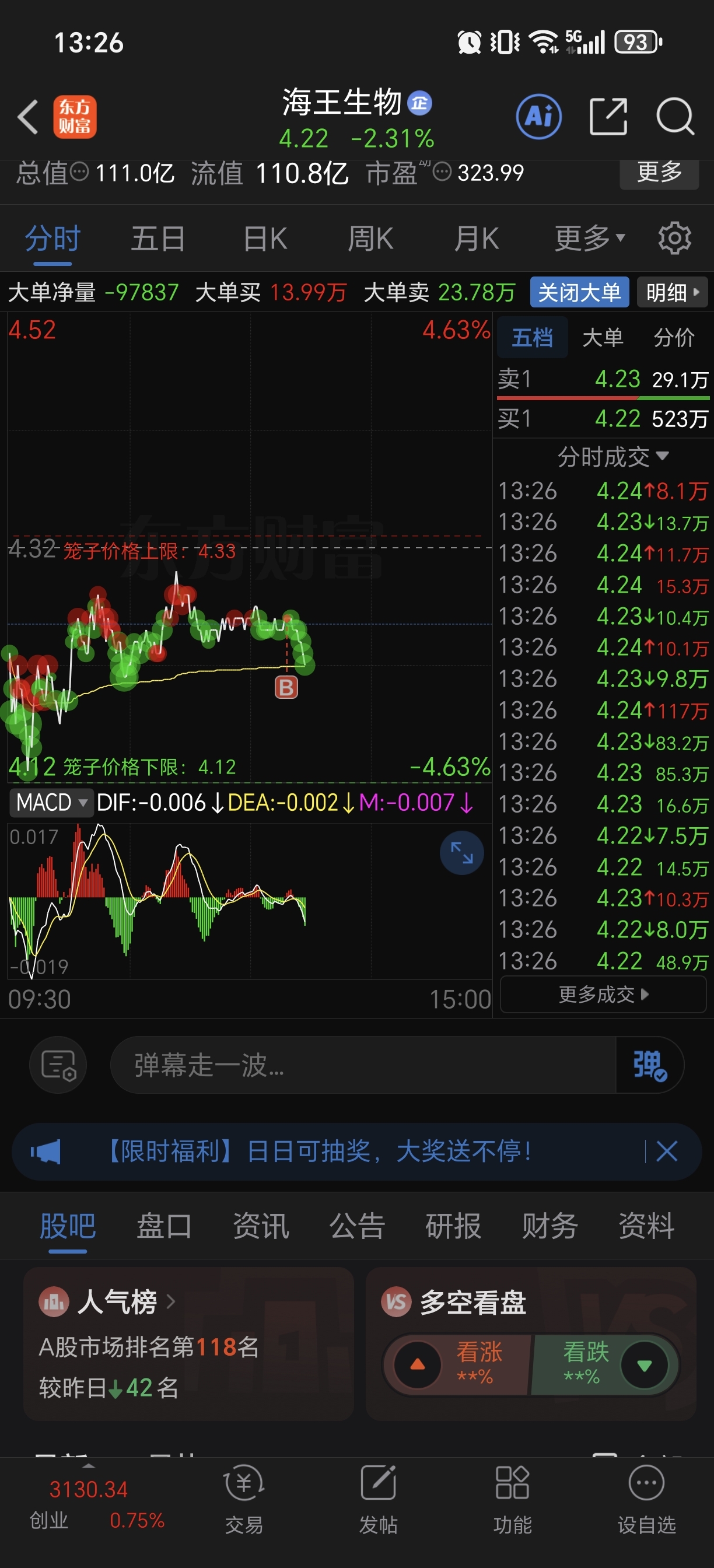Open the 更多 chart period dropdown
Image resolution: width=714 pixels, height=1568 pixels.
[x=590, y=238]
